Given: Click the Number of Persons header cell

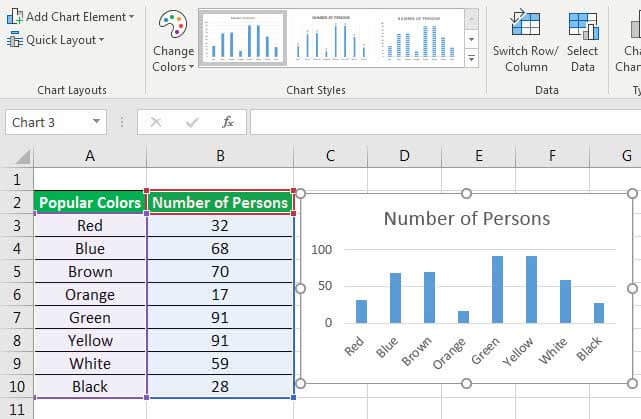Looking at the screenshot, I should 220,202.
